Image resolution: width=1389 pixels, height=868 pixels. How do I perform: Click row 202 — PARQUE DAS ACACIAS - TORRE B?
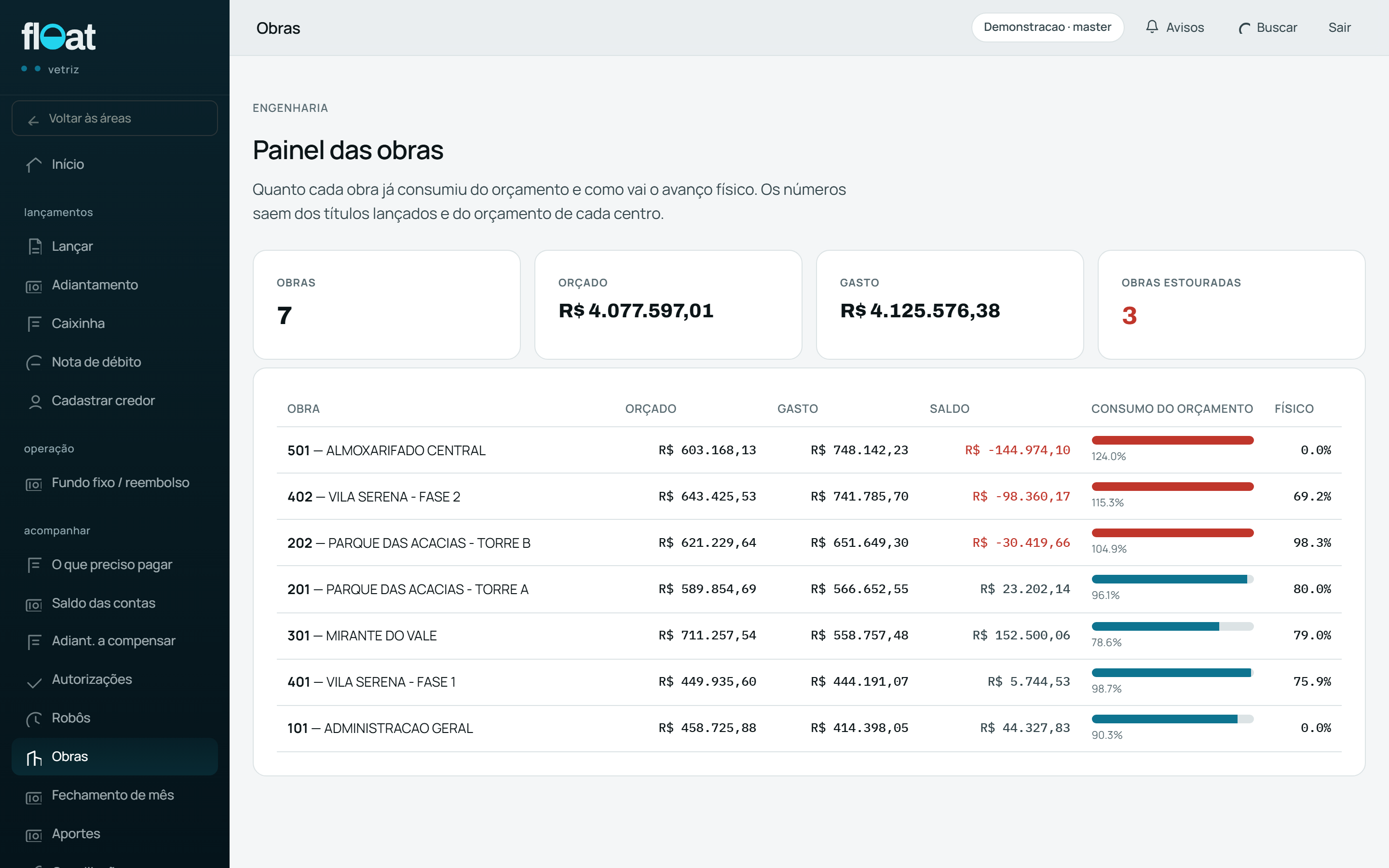coord(809,543)
